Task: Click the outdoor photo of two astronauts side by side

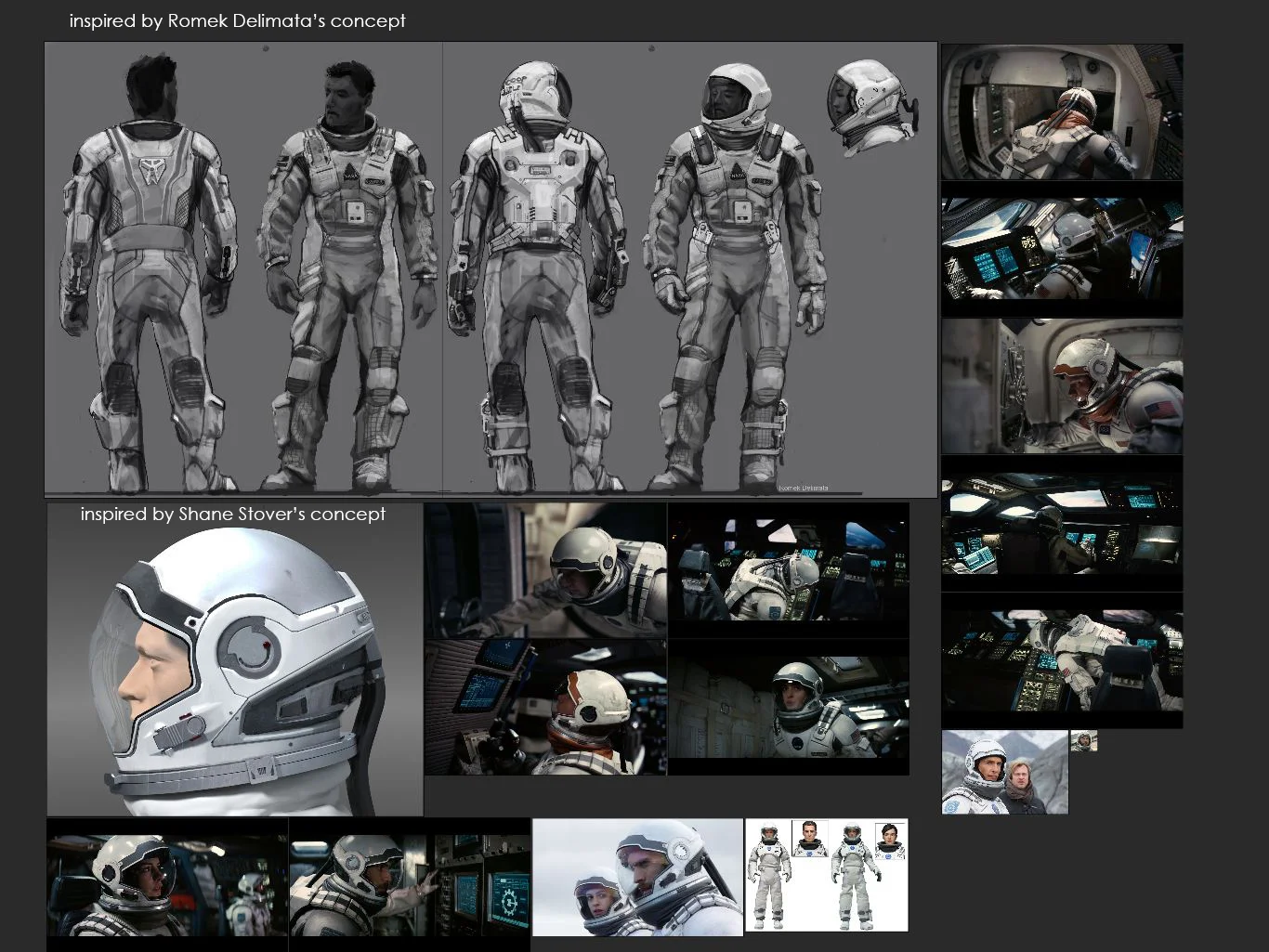Action: click(x=637, y=877)
